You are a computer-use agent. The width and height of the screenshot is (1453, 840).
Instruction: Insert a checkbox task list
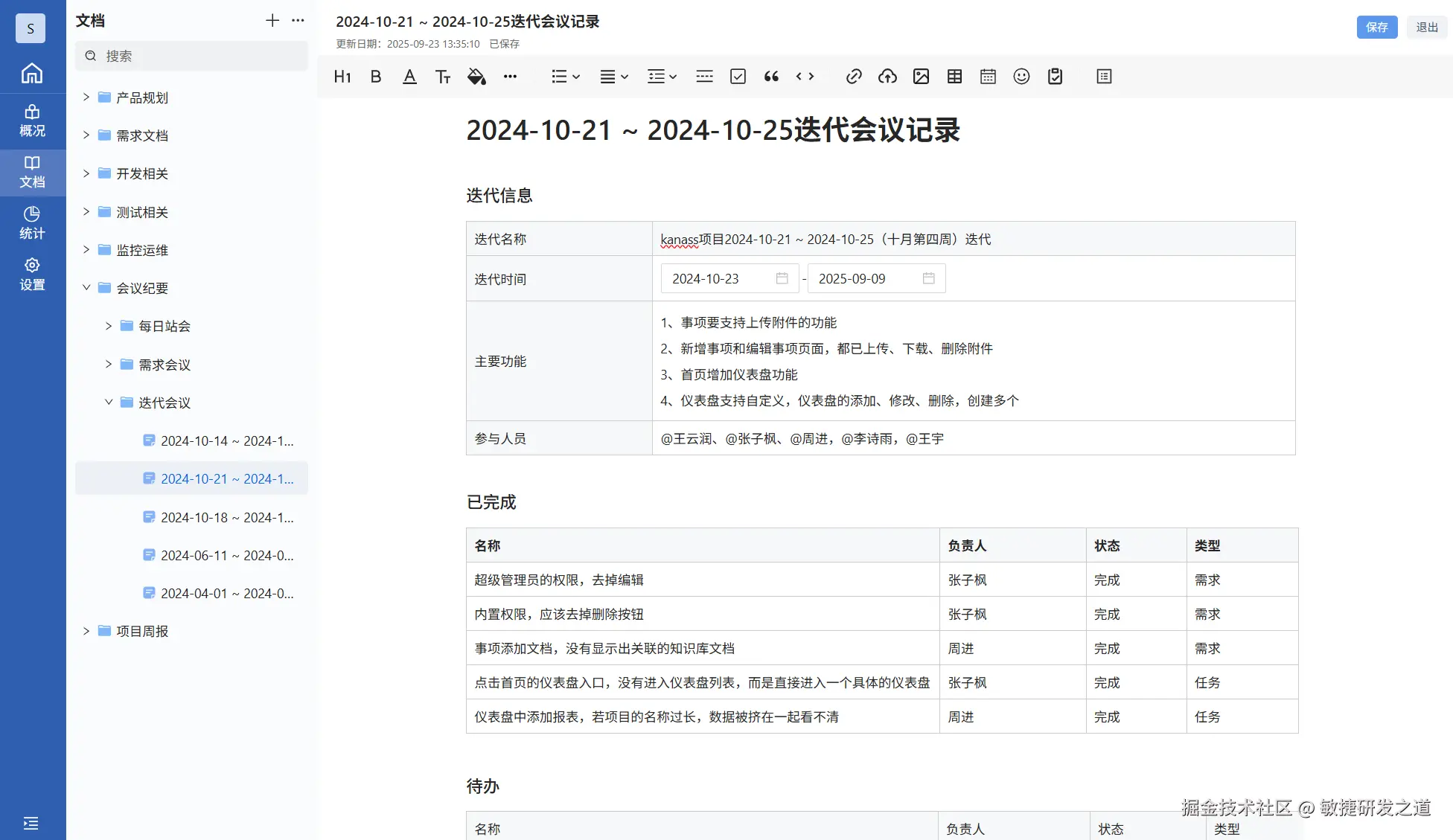point(738,77)
